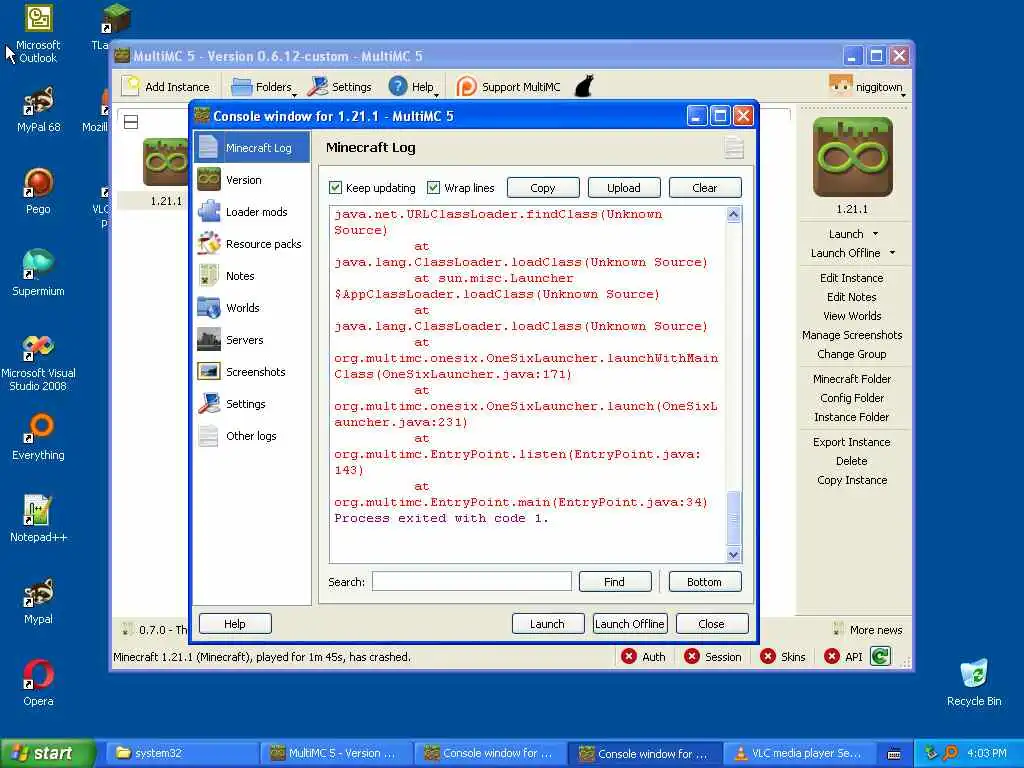Clear the Minecraft log
This screenshot has width=1024, height=768.
705,187
